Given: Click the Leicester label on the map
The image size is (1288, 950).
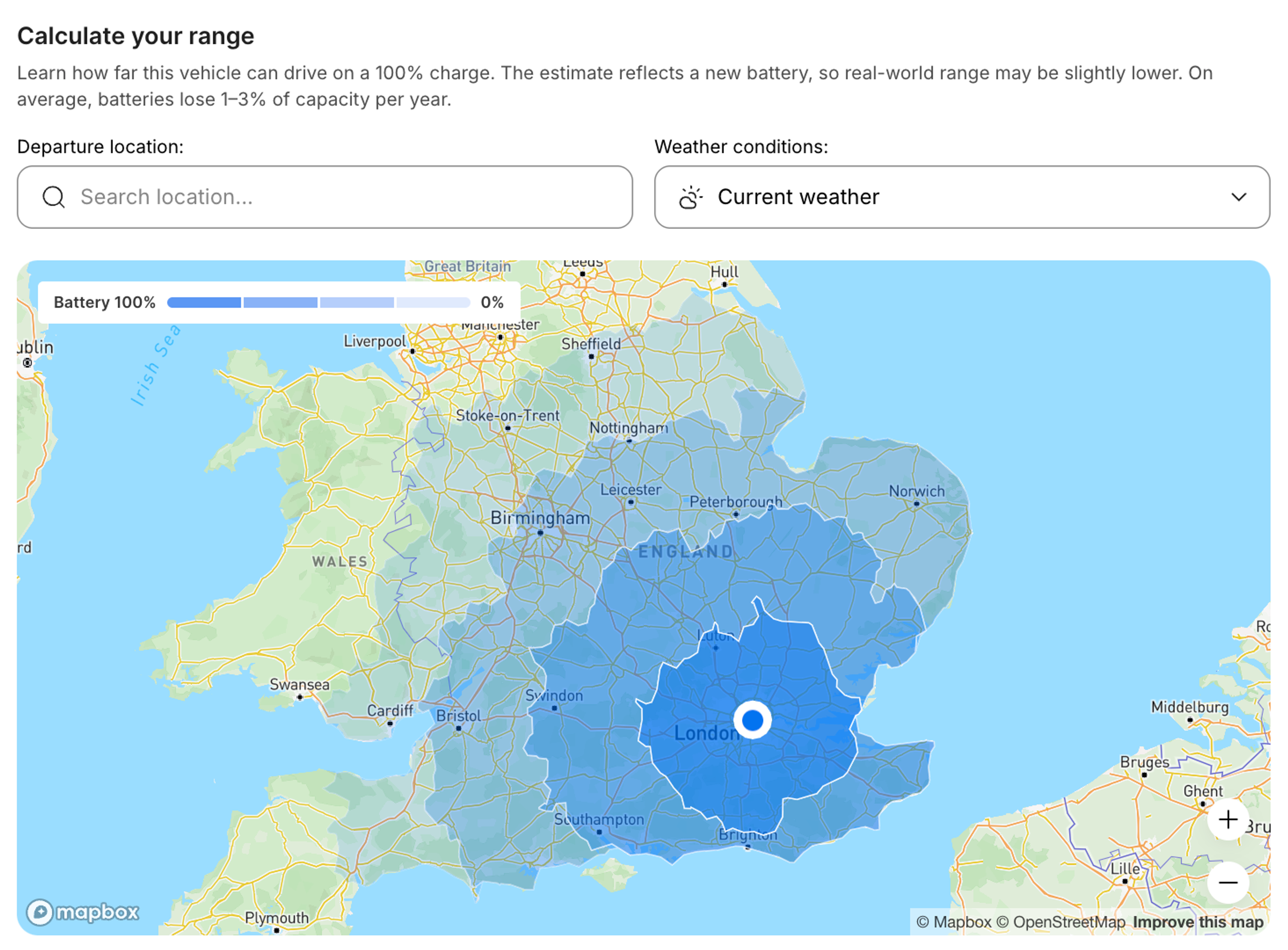Looking at the screenshot, I should [631, 490].
